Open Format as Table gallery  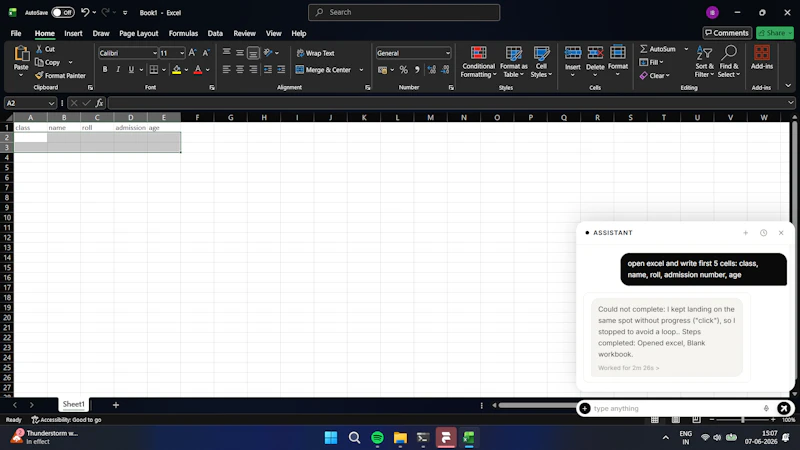point(514,62)
